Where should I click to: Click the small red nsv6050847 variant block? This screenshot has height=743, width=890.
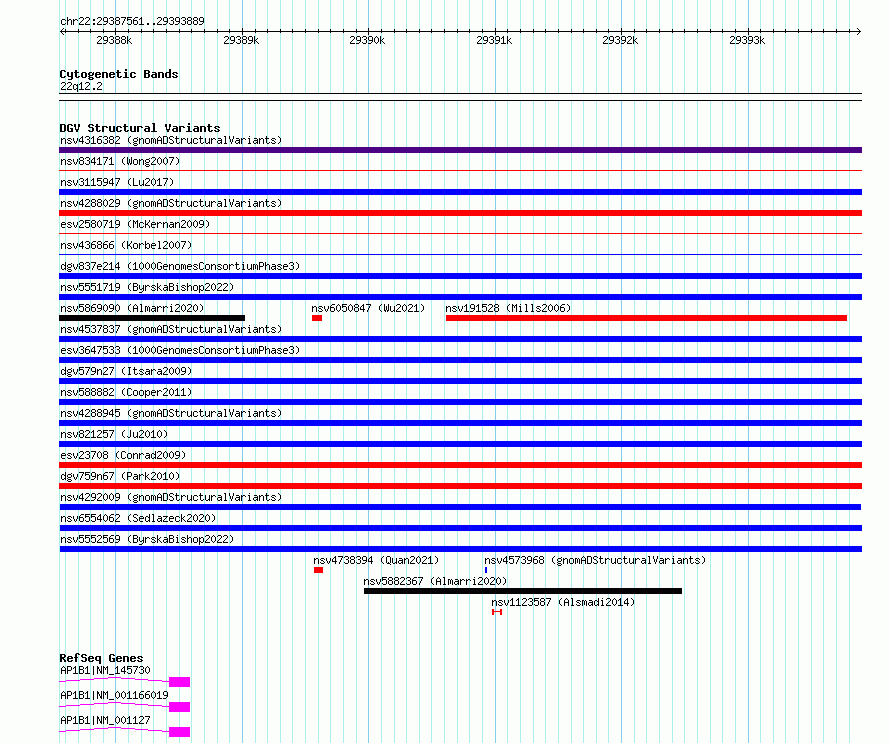pos(317,318)
